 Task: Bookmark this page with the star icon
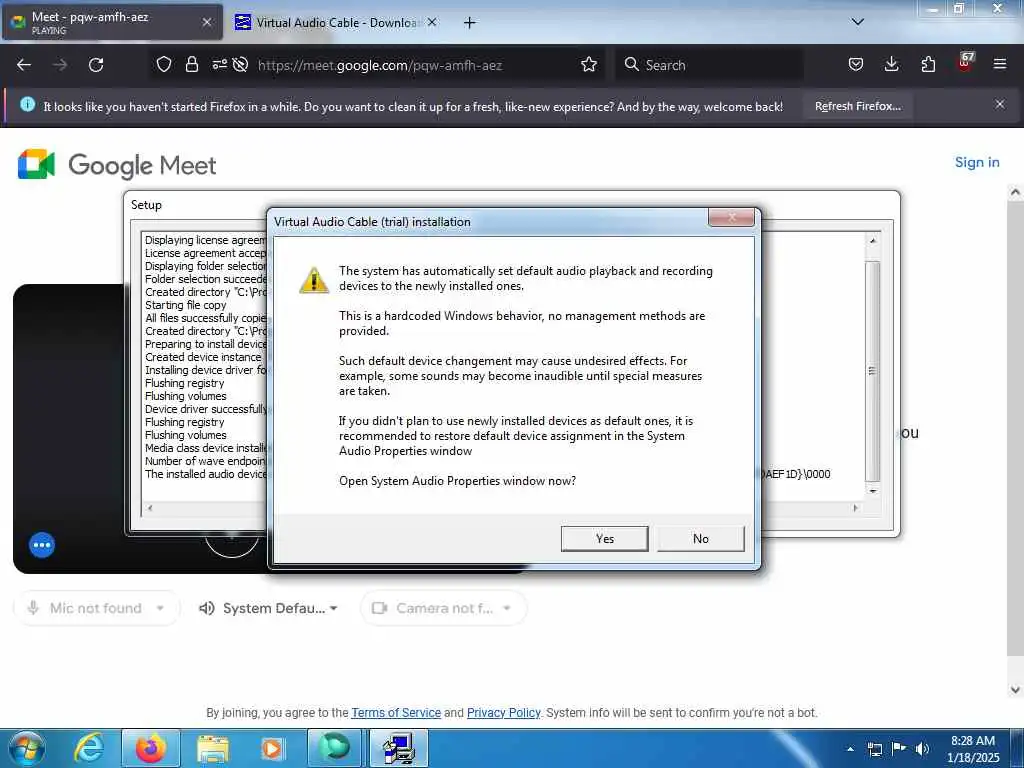click(x=589, y=65)
